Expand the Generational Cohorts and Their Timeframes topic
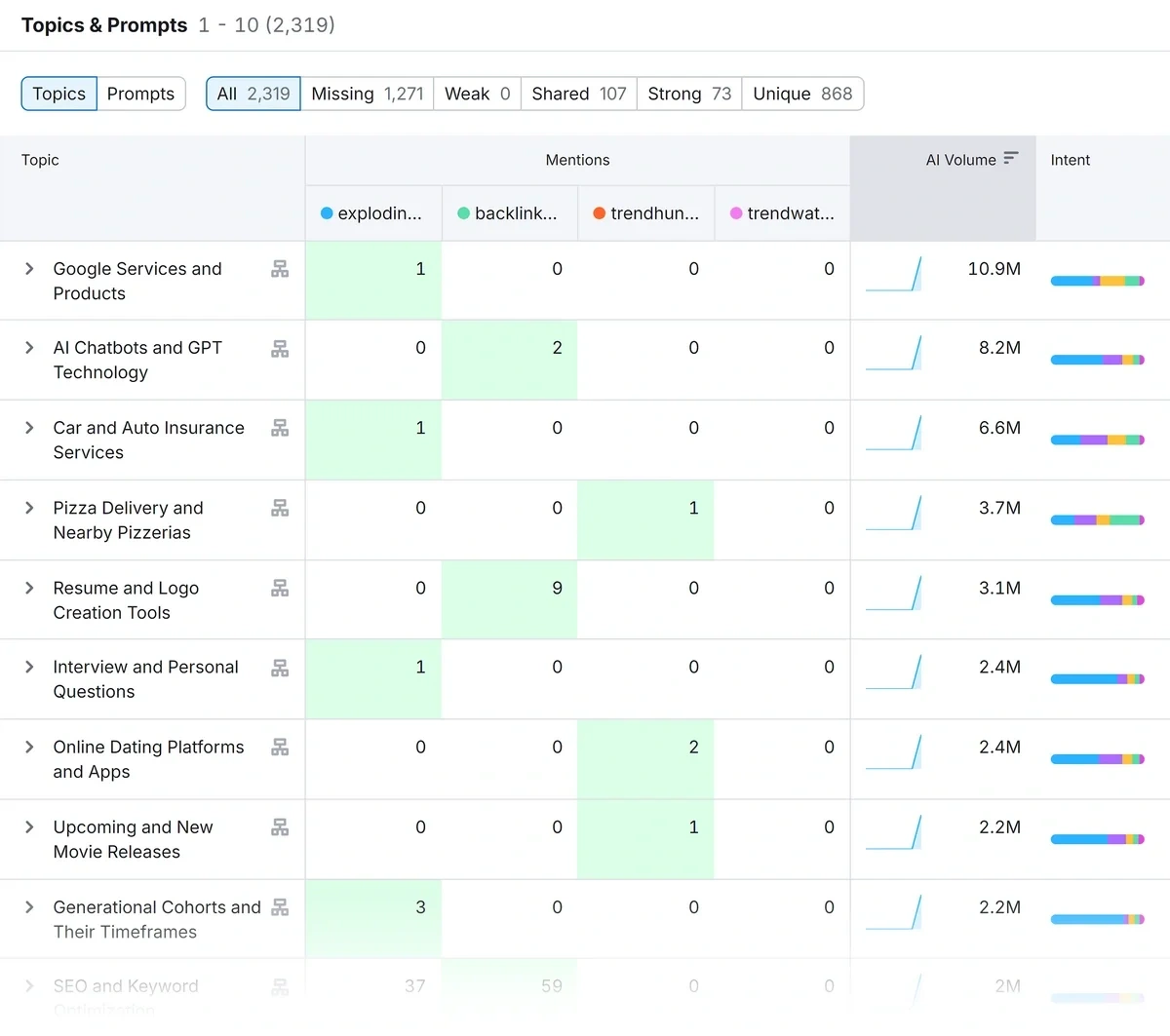The height and width of the screenshot is (1036, 1170). pos(29,907)
